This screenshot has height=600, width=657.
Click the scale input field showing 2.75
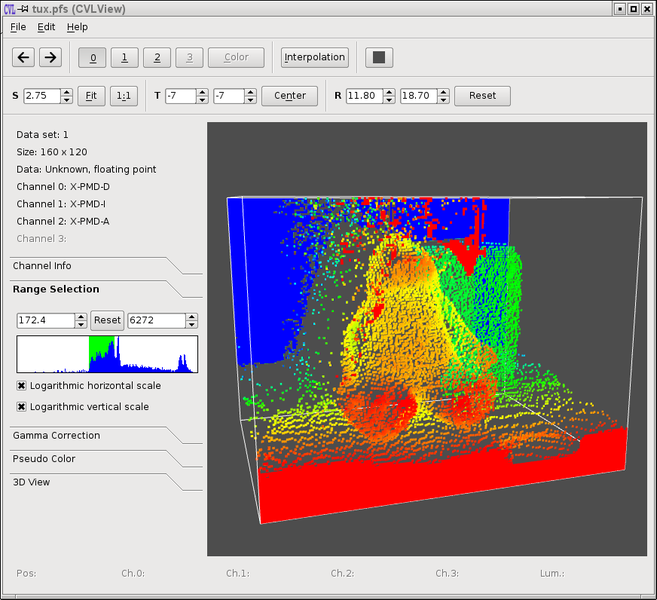point(42,96)
